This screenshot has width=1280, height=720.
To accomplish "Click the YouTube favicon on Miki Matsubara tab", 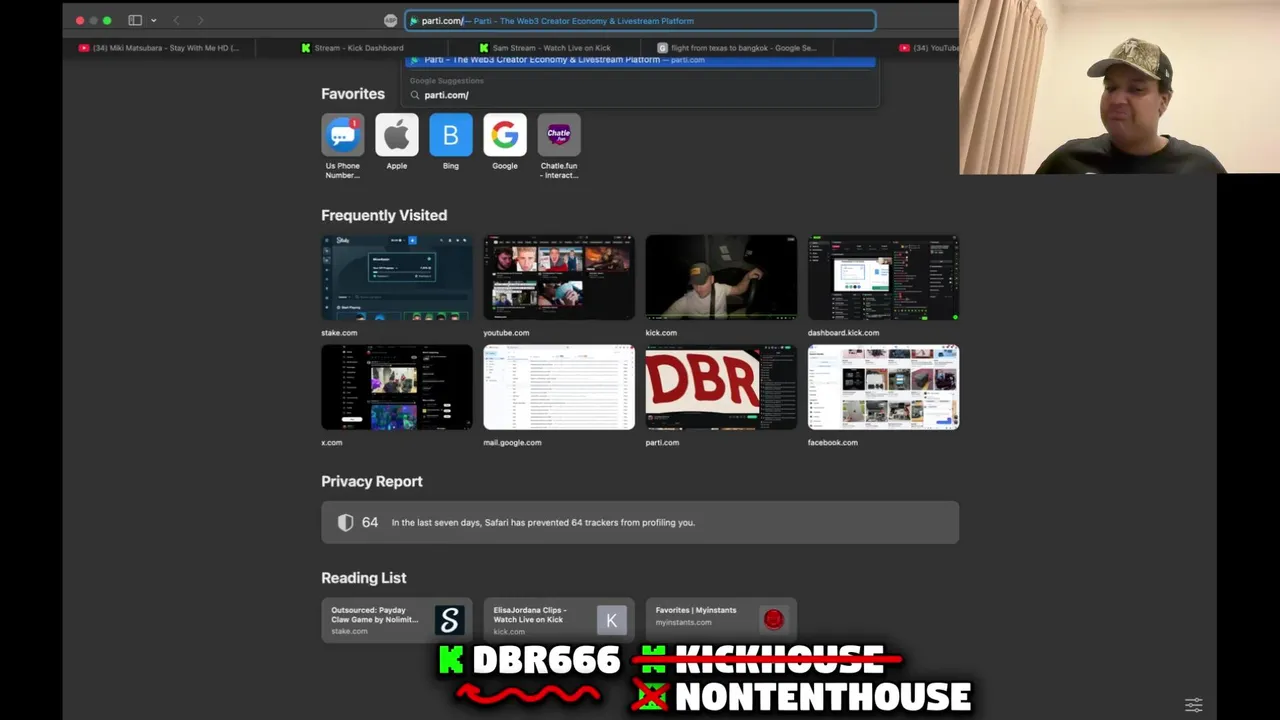I will (84, 48).
